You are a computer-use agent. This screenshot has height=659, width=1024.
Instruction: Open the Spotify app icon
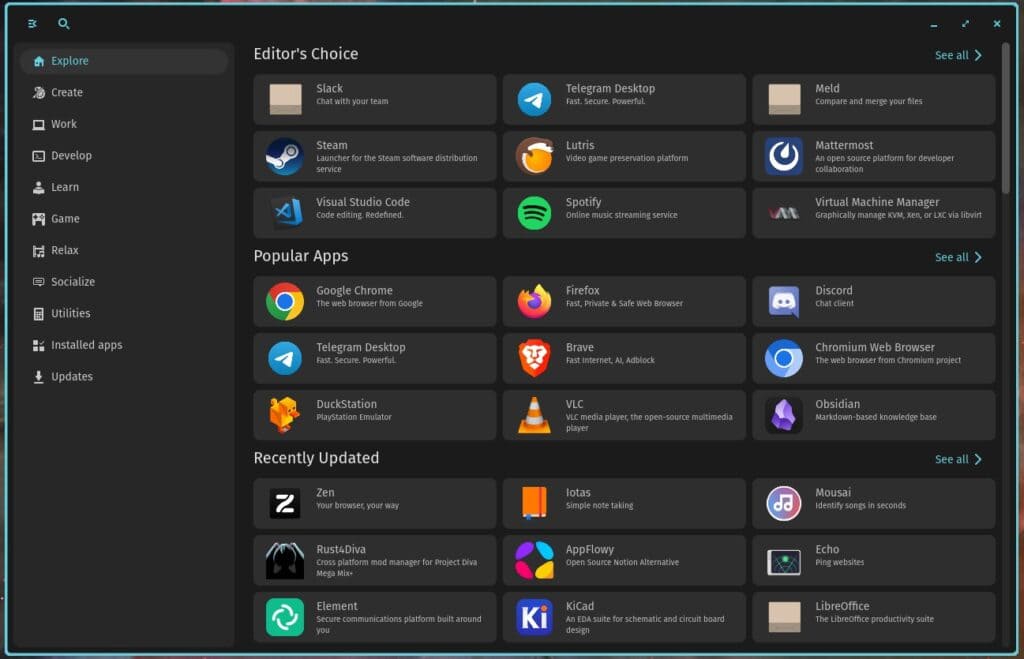(534, 213)
